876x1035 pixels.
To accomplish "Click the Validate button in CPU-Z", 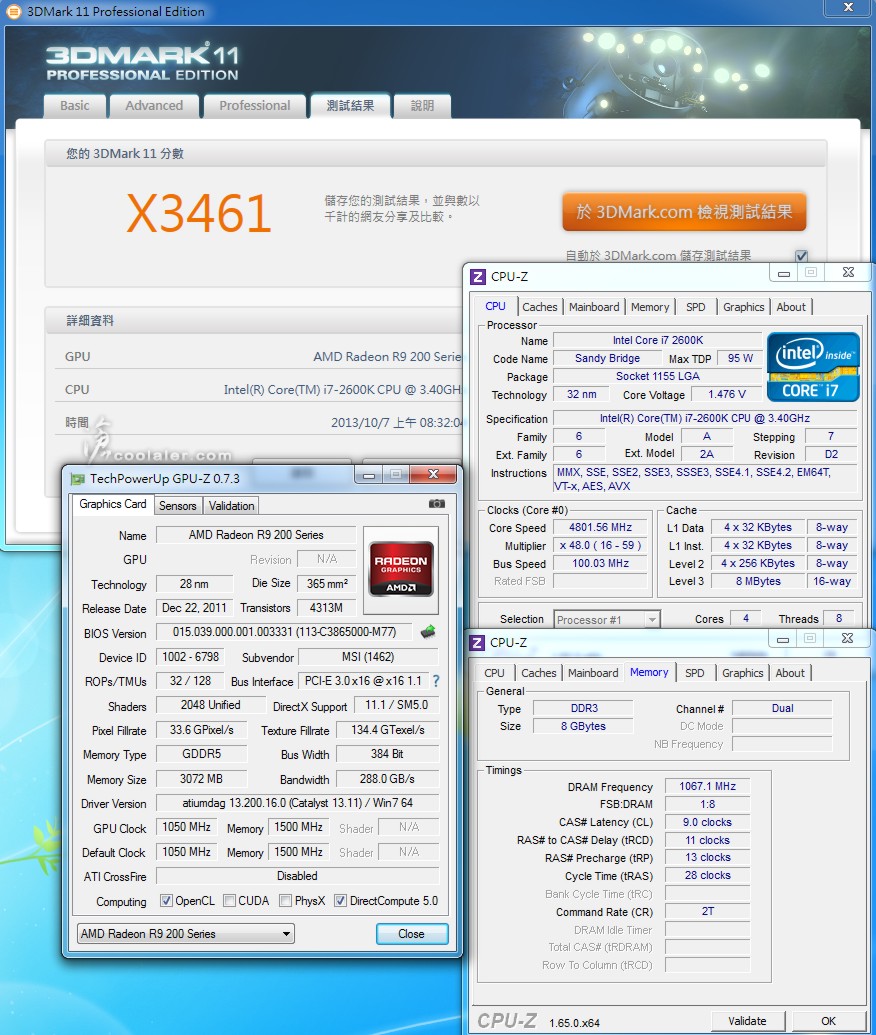I will [747, 1020].
